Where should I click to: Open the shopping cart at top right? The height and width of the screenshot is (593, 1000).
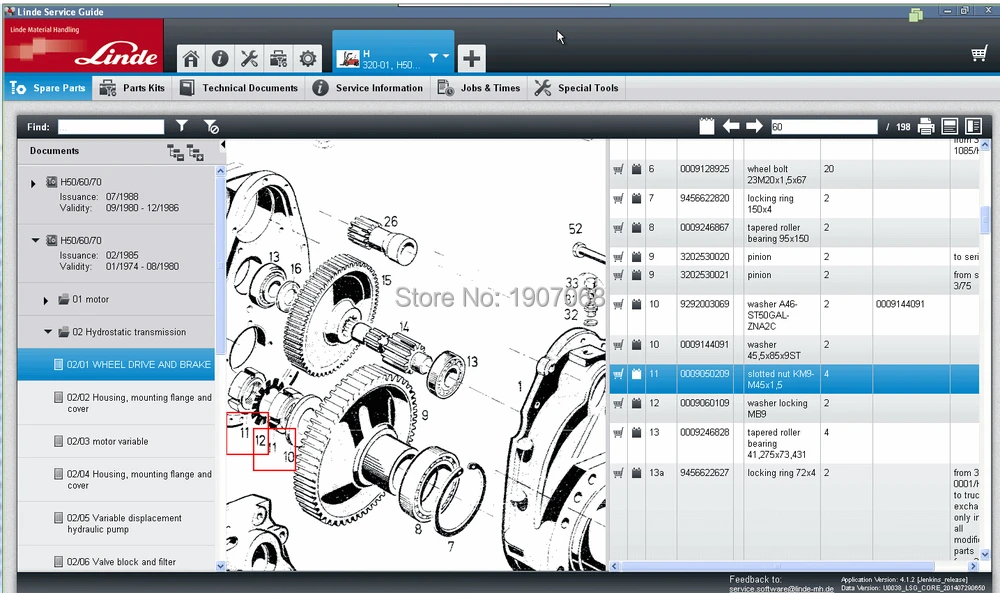coord(979,54)
